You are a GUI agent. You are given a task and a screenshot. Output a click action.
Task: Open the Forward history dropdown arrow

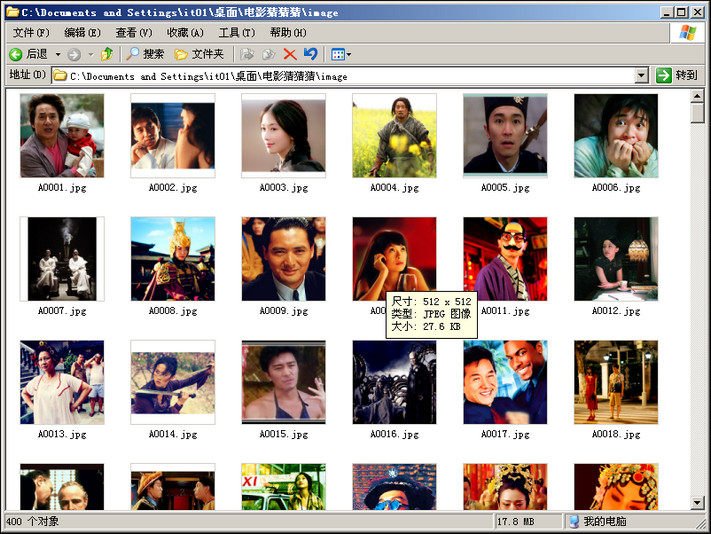point(91,55)
